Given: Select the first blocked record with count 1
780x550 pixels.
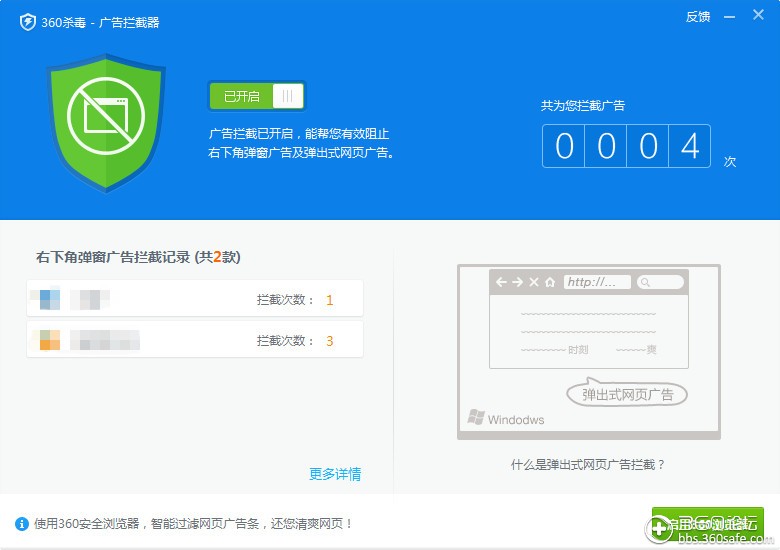Looking at the screenshot, I should point(195,299).
